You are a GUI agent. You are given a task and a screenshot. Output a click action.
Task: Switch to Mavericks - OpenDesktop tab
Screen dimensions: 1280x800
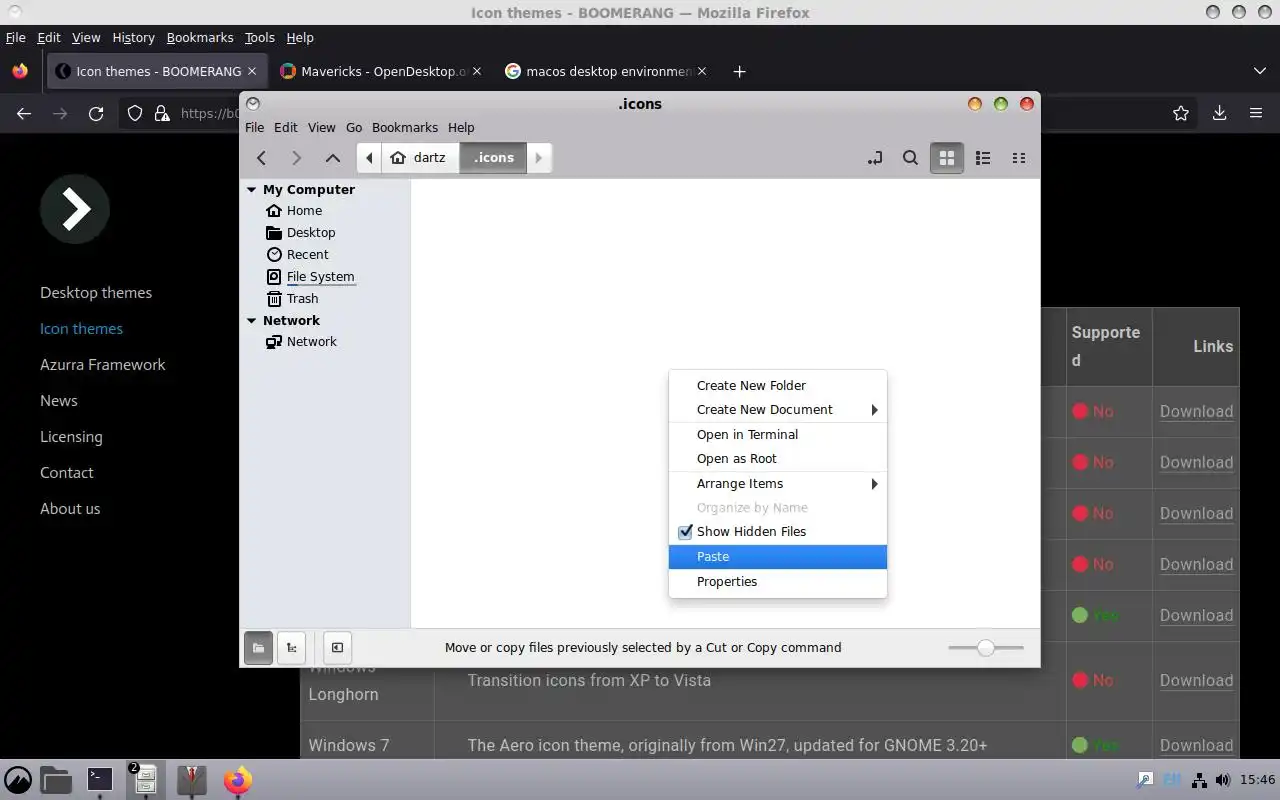[381, 71]
